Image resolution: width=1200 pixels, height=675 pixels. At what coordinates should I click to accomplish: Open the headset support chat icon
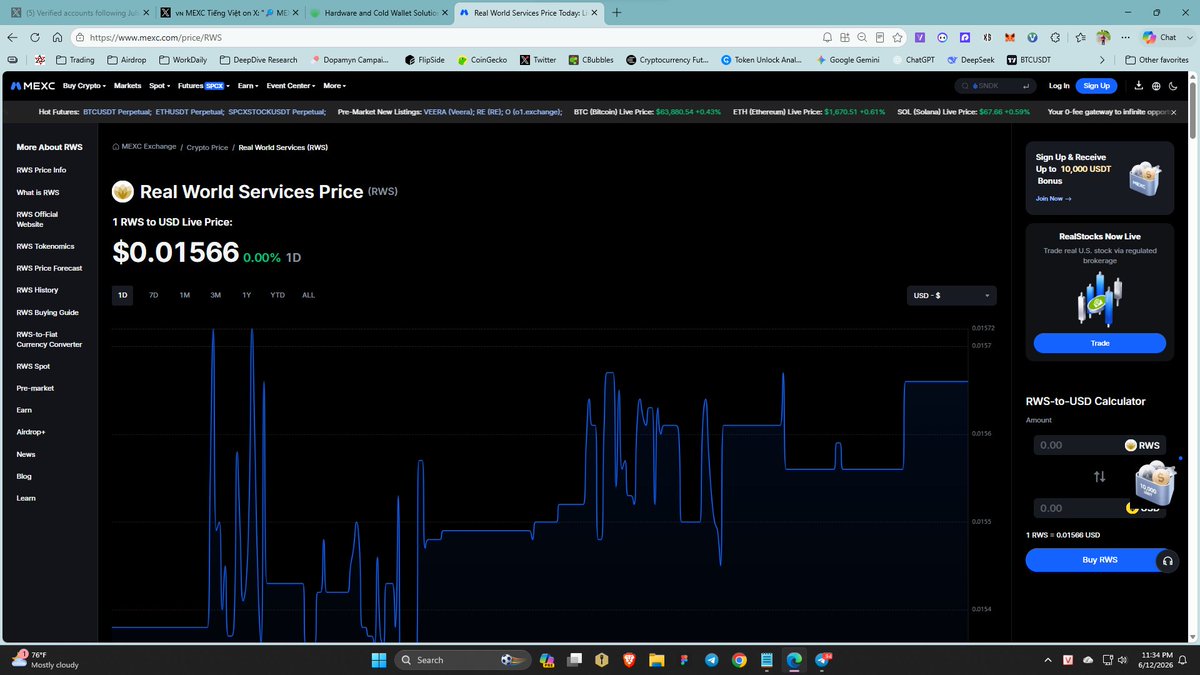[x=1167, y=561]
